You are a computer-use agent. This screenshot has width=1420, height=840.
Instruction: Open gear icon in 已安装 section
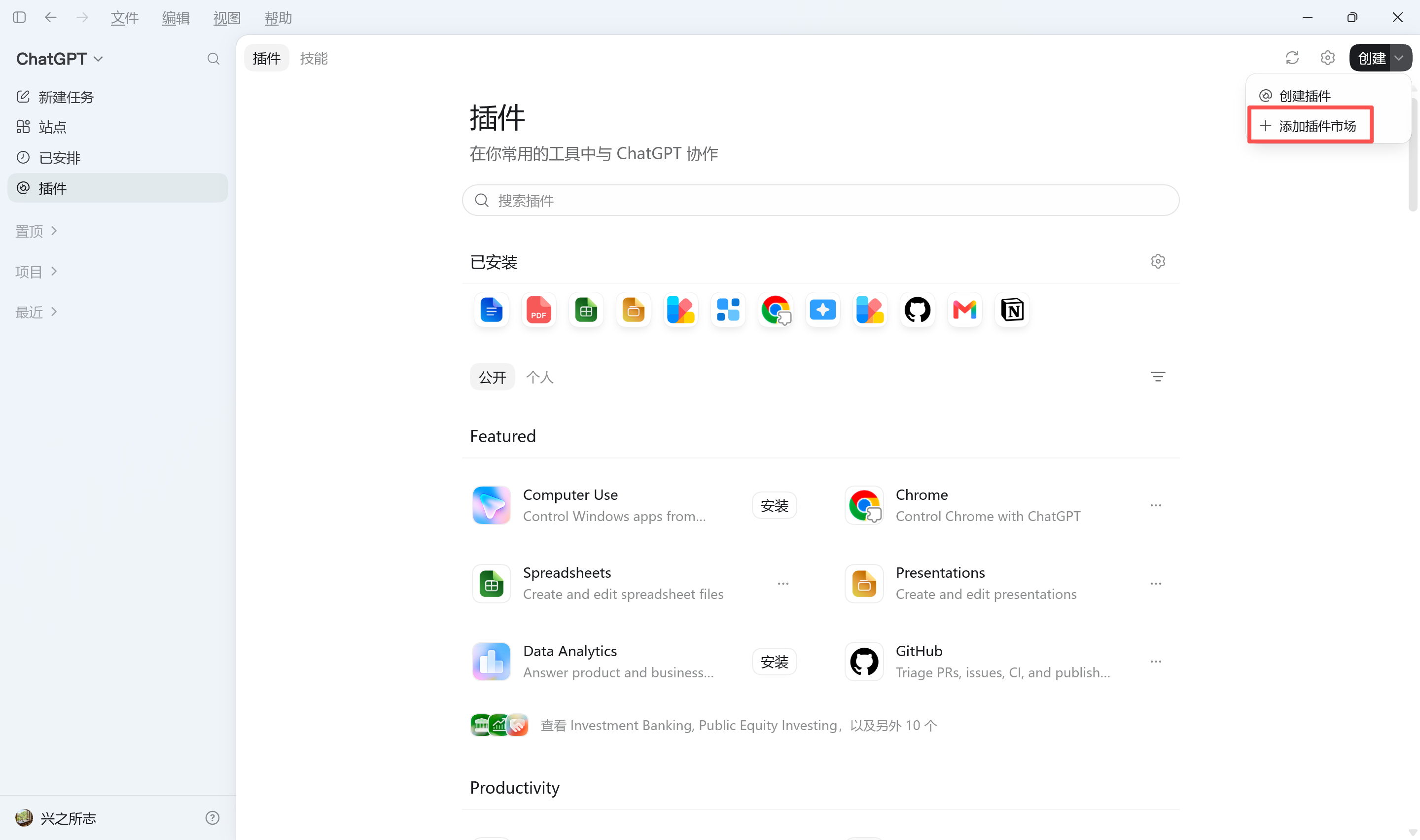tap(1157, 261)
